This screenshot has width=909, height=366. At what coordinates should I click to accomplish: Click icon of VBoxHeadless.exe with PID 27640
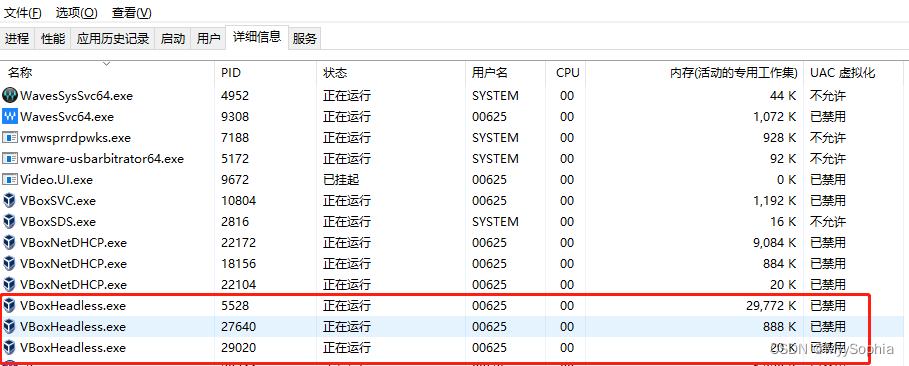pyautogui.click(x=10, y=327)
